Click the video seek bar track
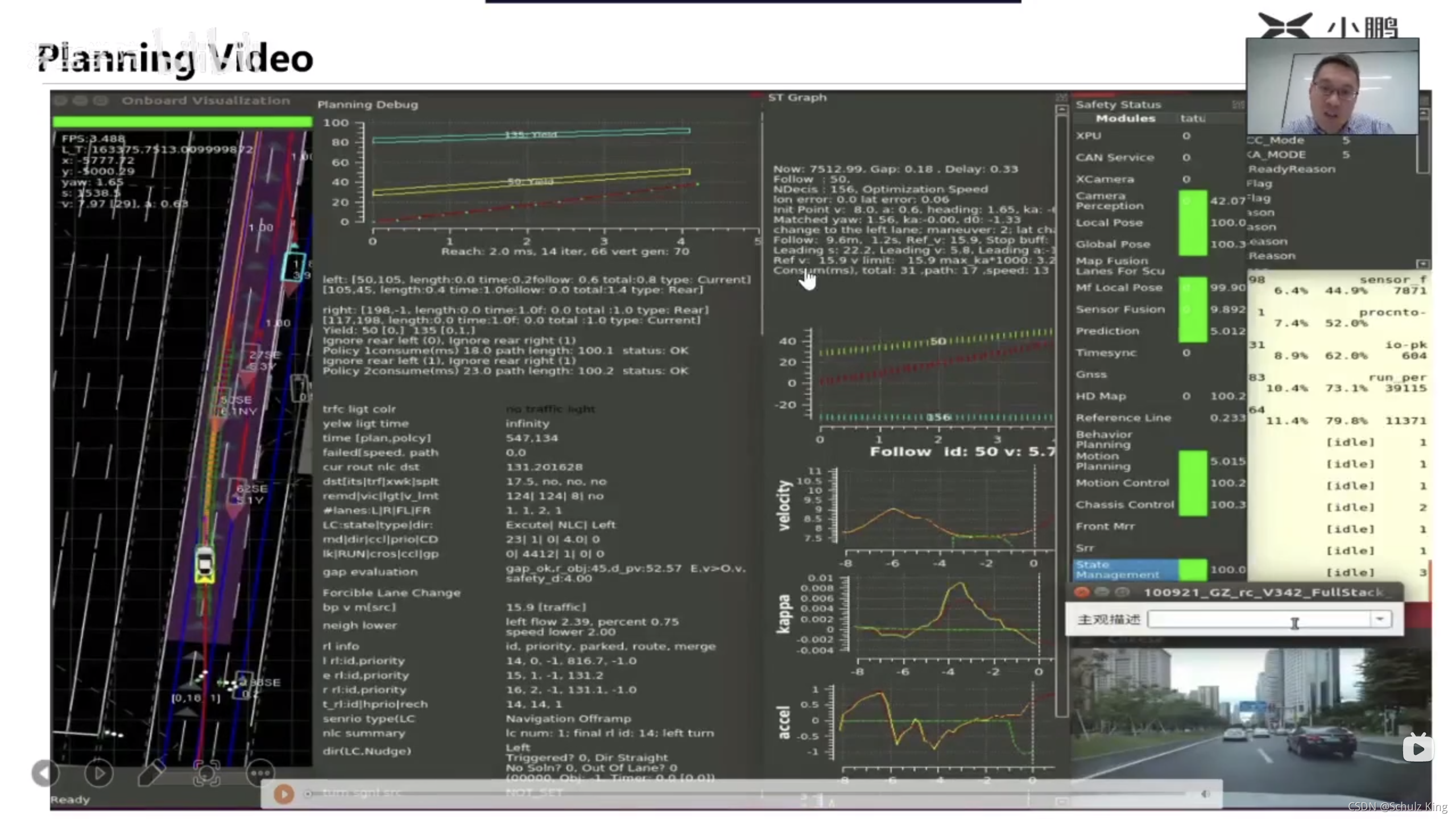1456x819 pixels. (739, 793)
